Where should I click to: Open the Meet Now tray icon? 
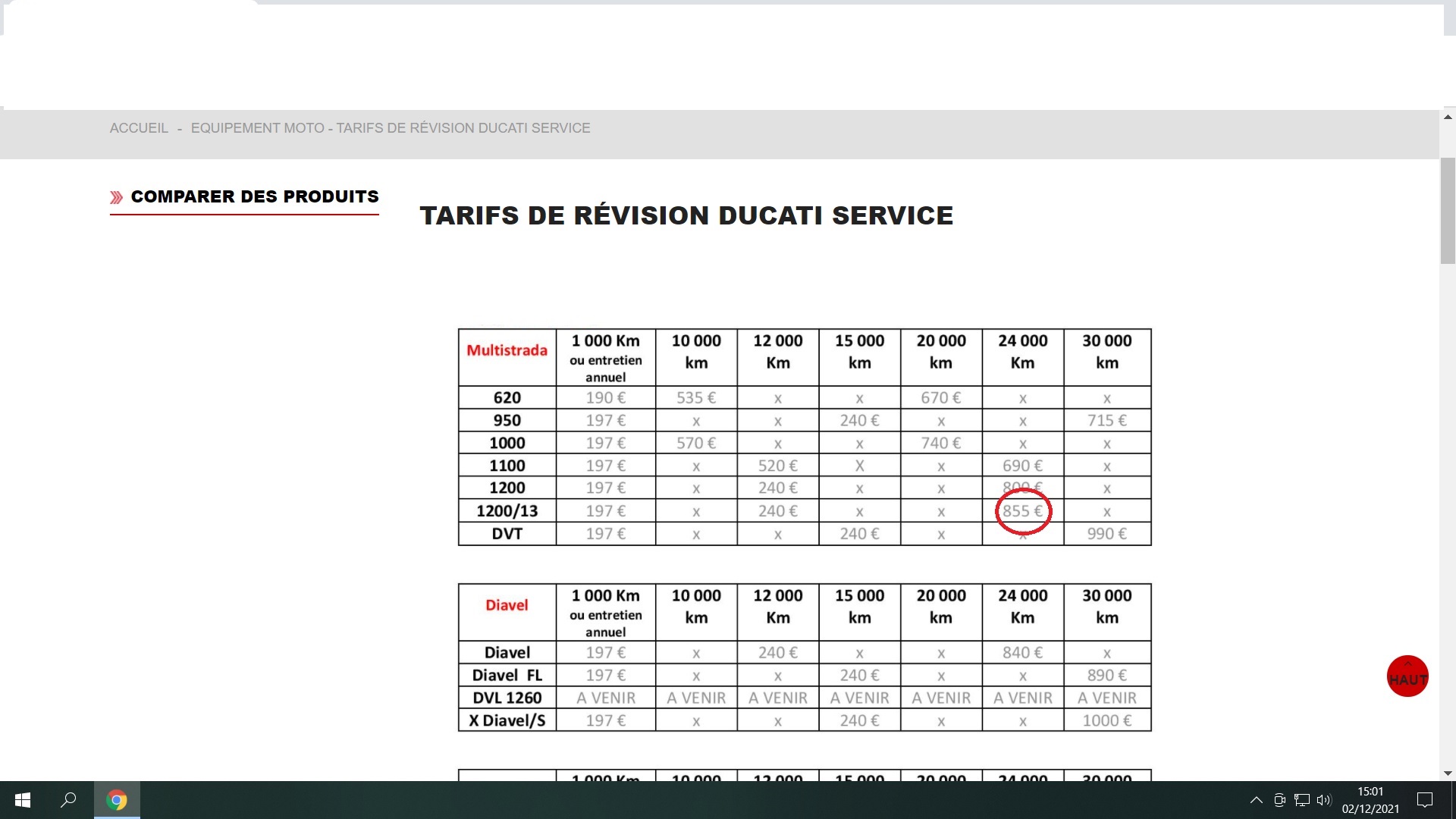coord(1279,800)
